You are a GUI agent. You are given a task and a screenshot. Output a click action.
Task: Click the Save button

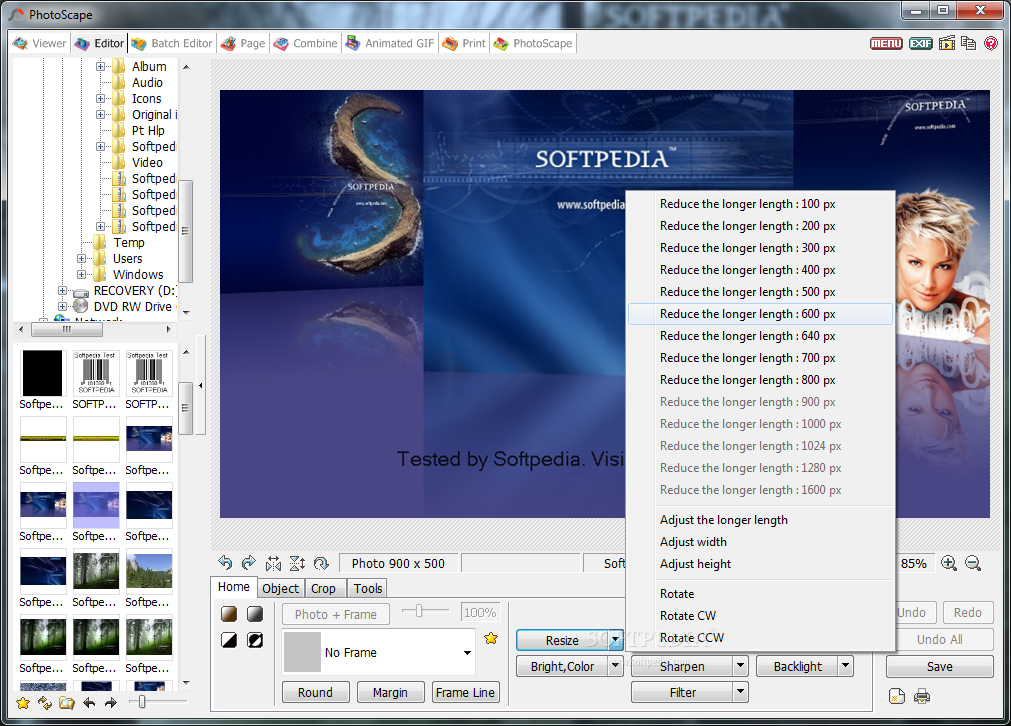[x=939, y=666]
